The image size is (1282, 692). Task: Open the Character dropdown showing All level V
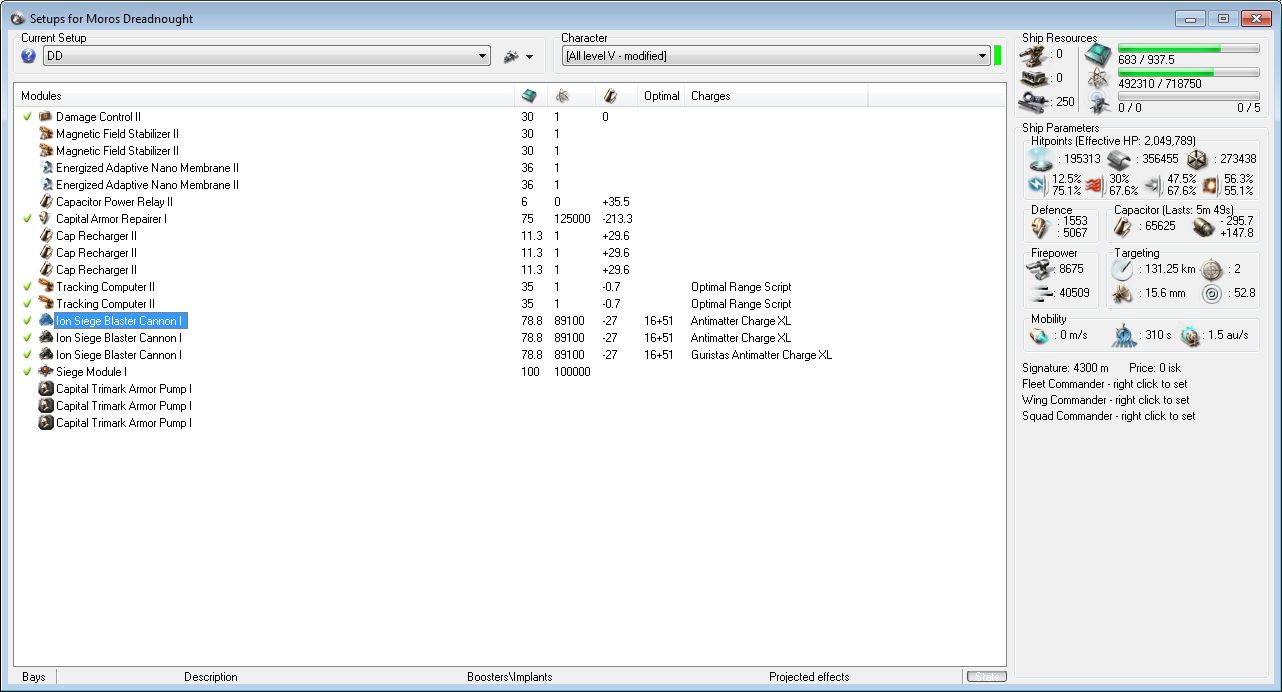coord(776,56)
